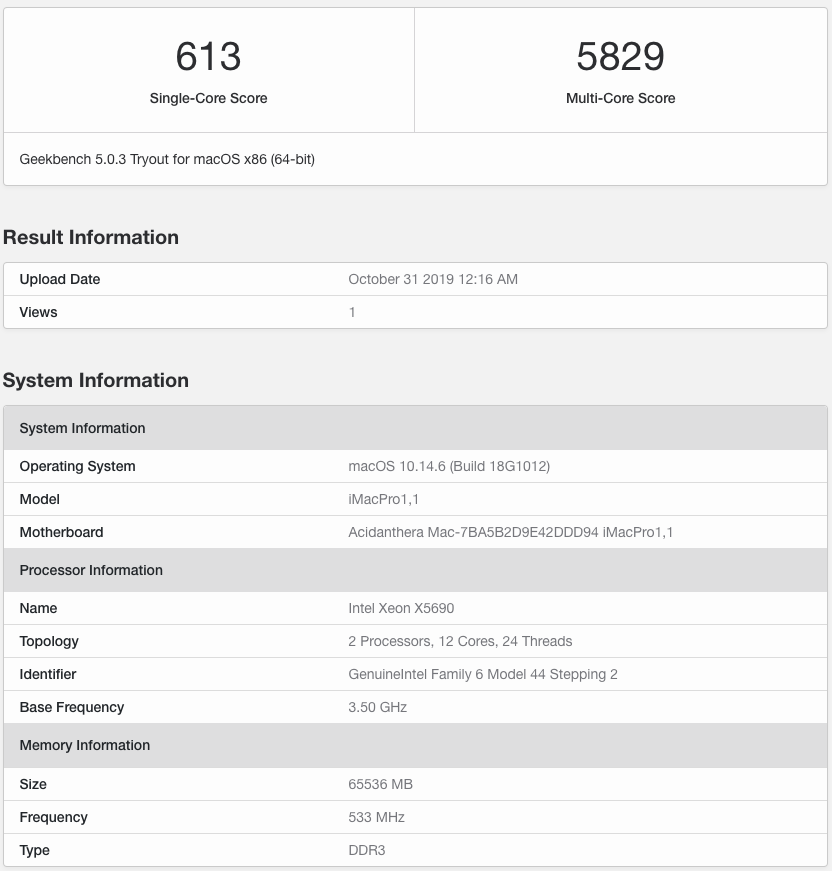Click the Result Information heading
832x871 pixels.
[91, 237]
